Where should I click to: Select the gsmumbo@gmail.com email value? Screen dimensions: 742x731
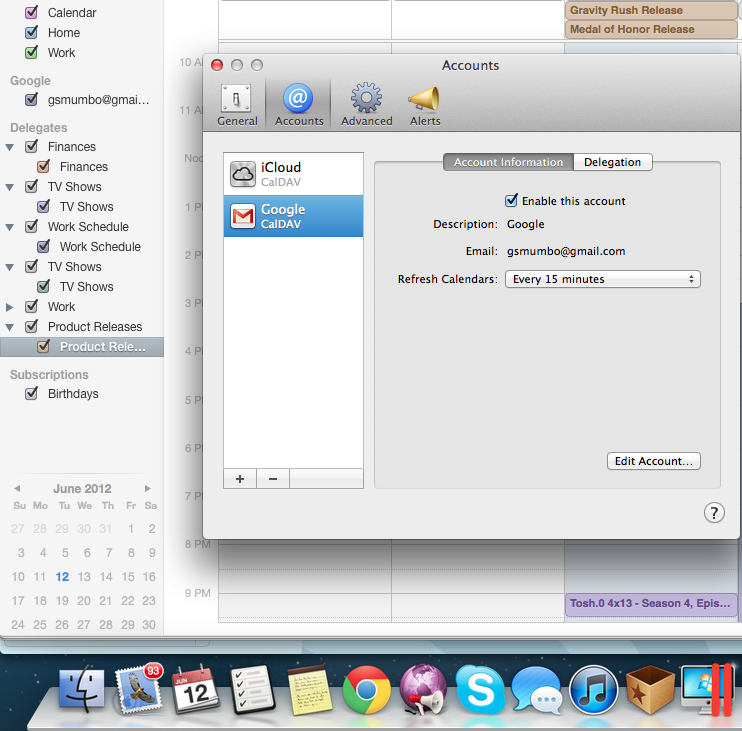pyautogui.click(x=566, y=251)
